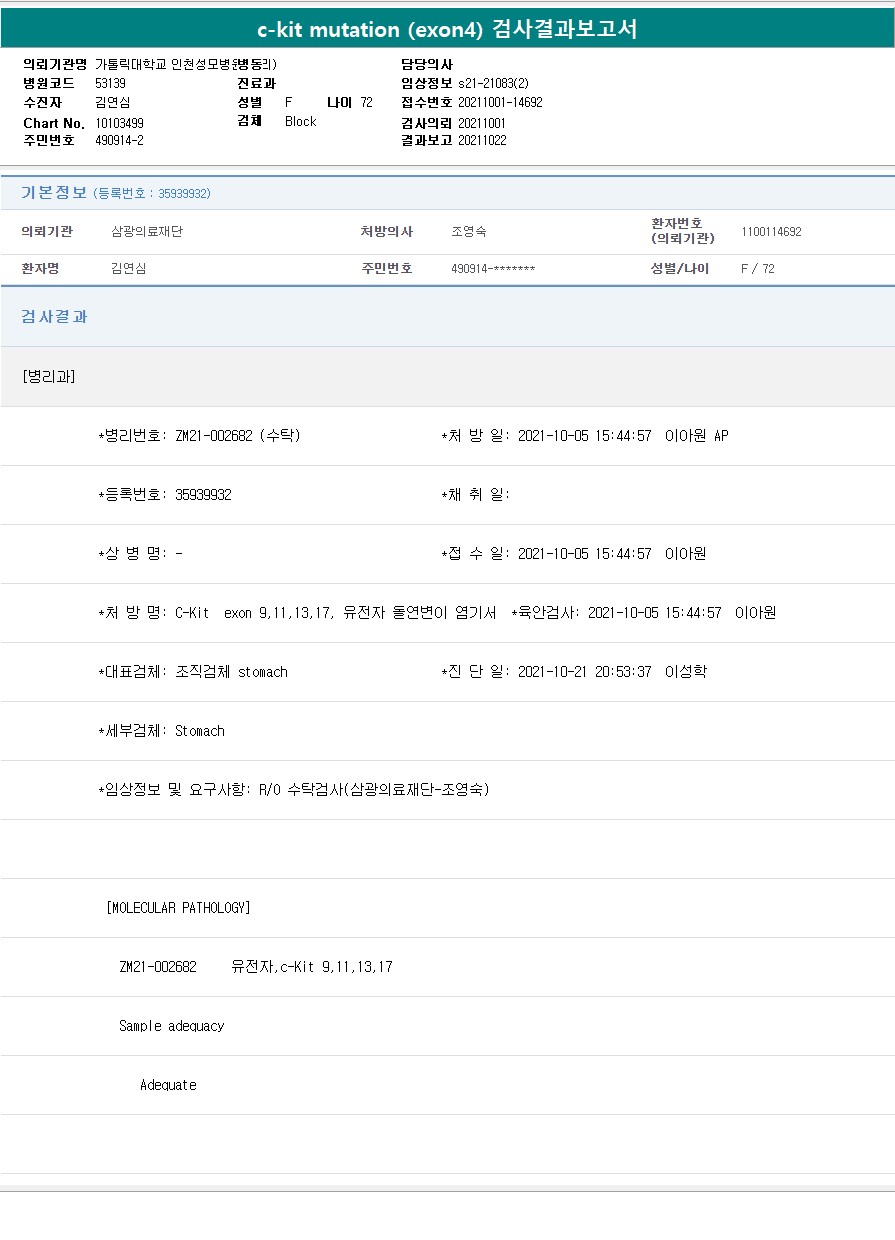Select the Adequate sample adequacy result
Screen dimensions: 895x1240
click(x=168, y=1085)
